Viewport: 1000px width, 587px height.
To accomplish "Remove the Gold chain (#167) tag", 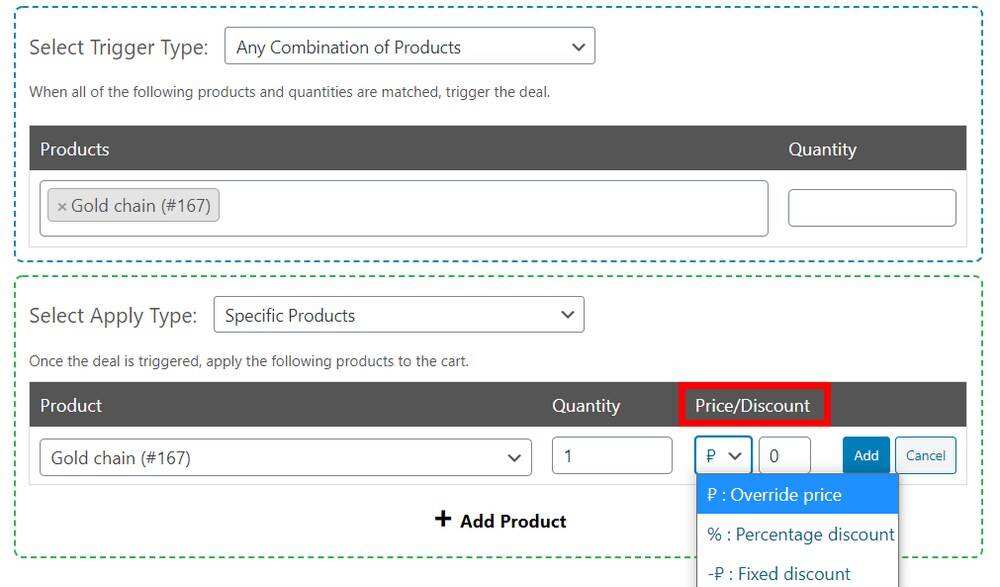I will click(x=62, y=207).
